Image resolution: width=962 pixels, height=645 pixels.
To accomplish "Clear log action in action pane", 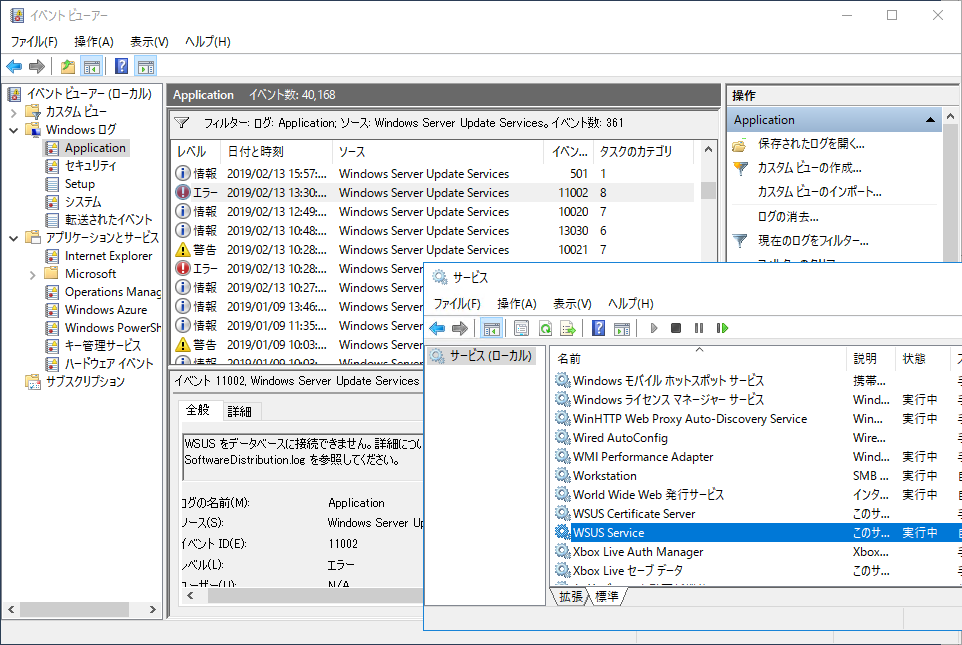I will click(x=788, y=217).
